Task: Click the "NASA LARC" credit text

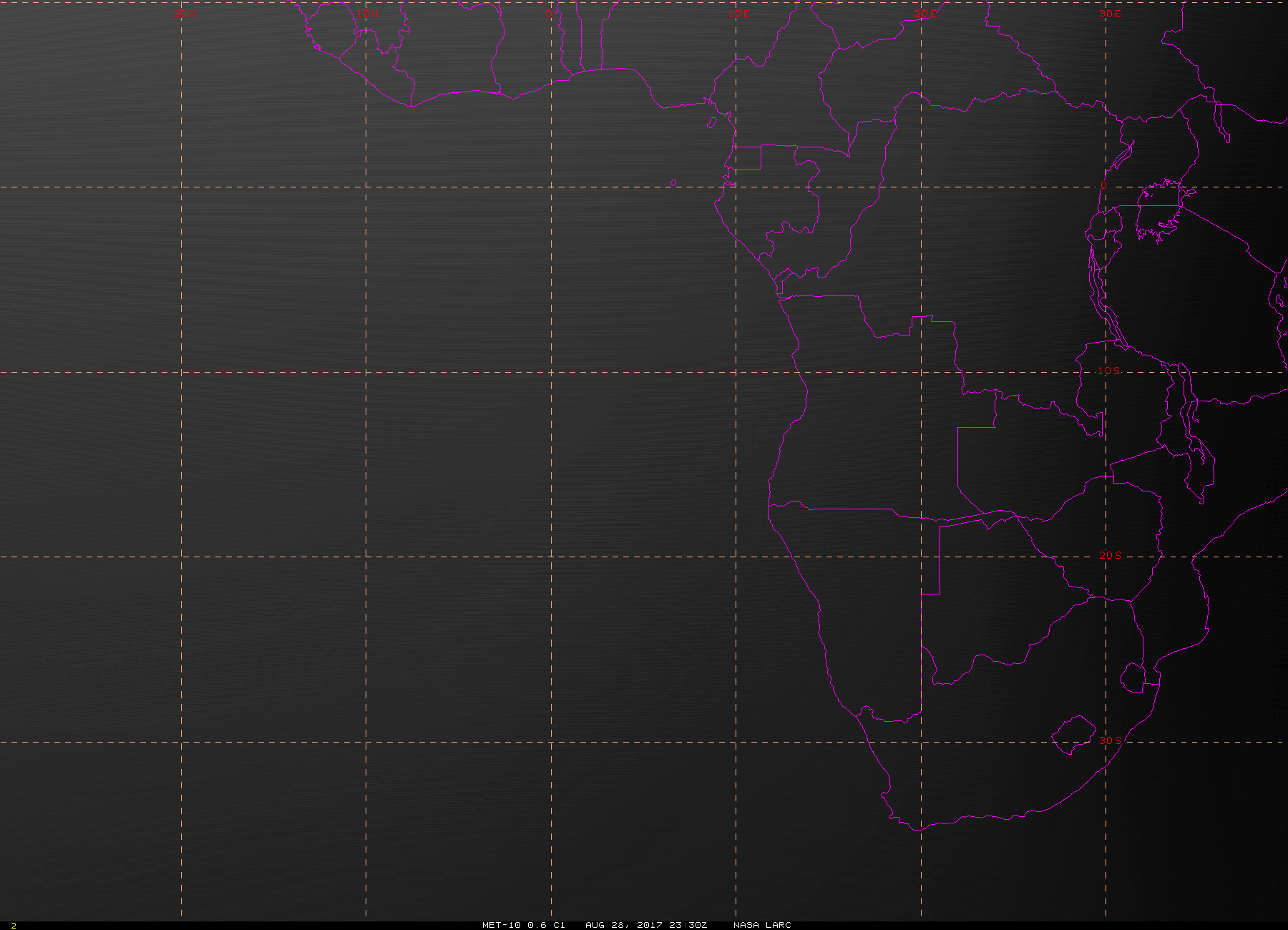Action: (762, 925)
